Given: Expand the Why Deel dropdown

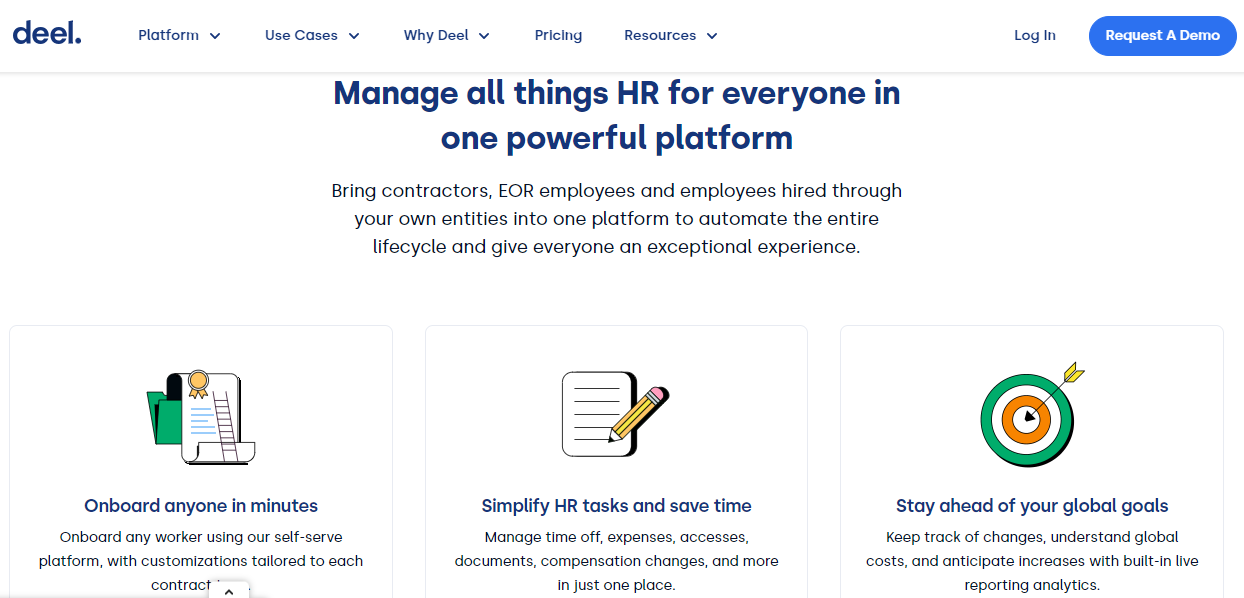Looking at the screenshot, I should tap(446, 35).
